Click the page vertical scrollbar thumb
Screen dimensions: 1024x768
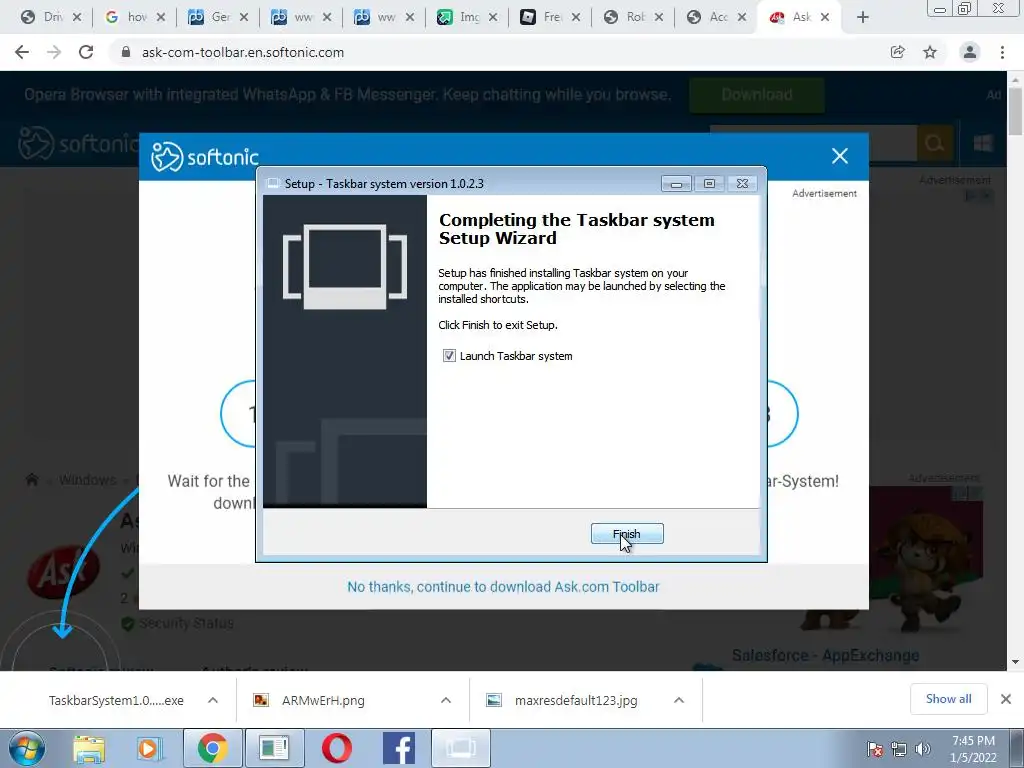pyautogui.click(x=1015, y=111)
